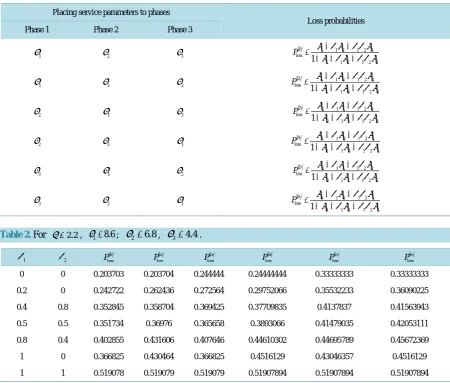450x383 pixels.
Task: Select the "Phase 2" column header
Action: 106,29
